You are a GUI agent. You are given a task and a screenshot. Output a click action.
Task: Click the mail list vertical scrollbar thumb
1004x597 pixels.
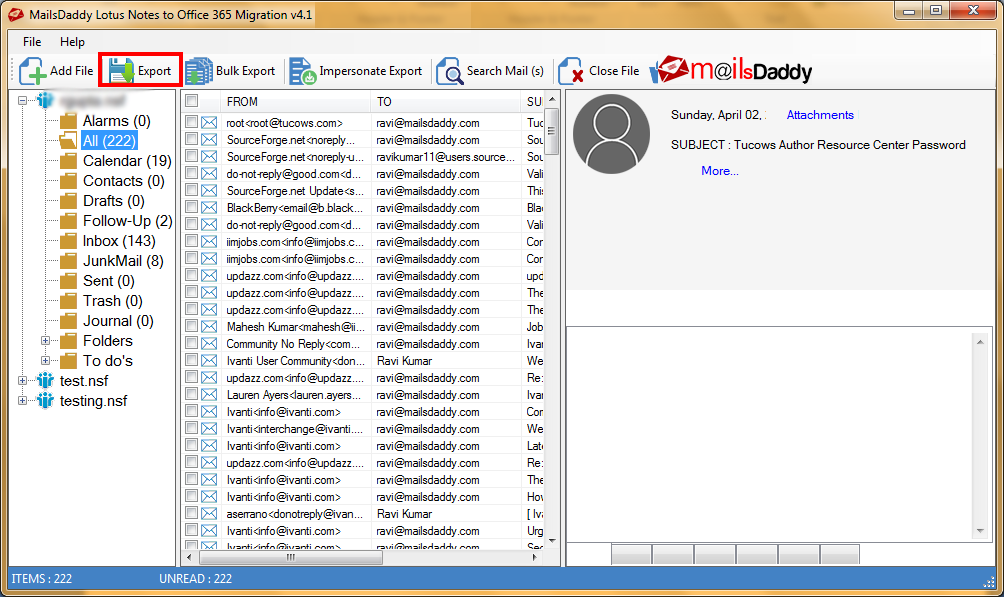[x=552, y=131]
